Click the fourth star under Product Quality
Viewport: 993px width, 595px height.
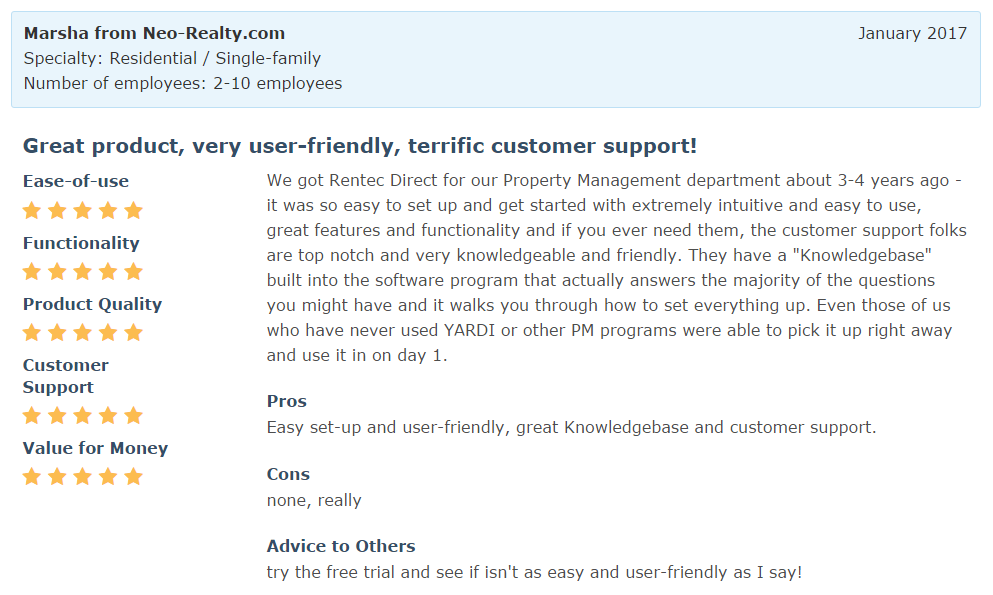tap(108, 333)
